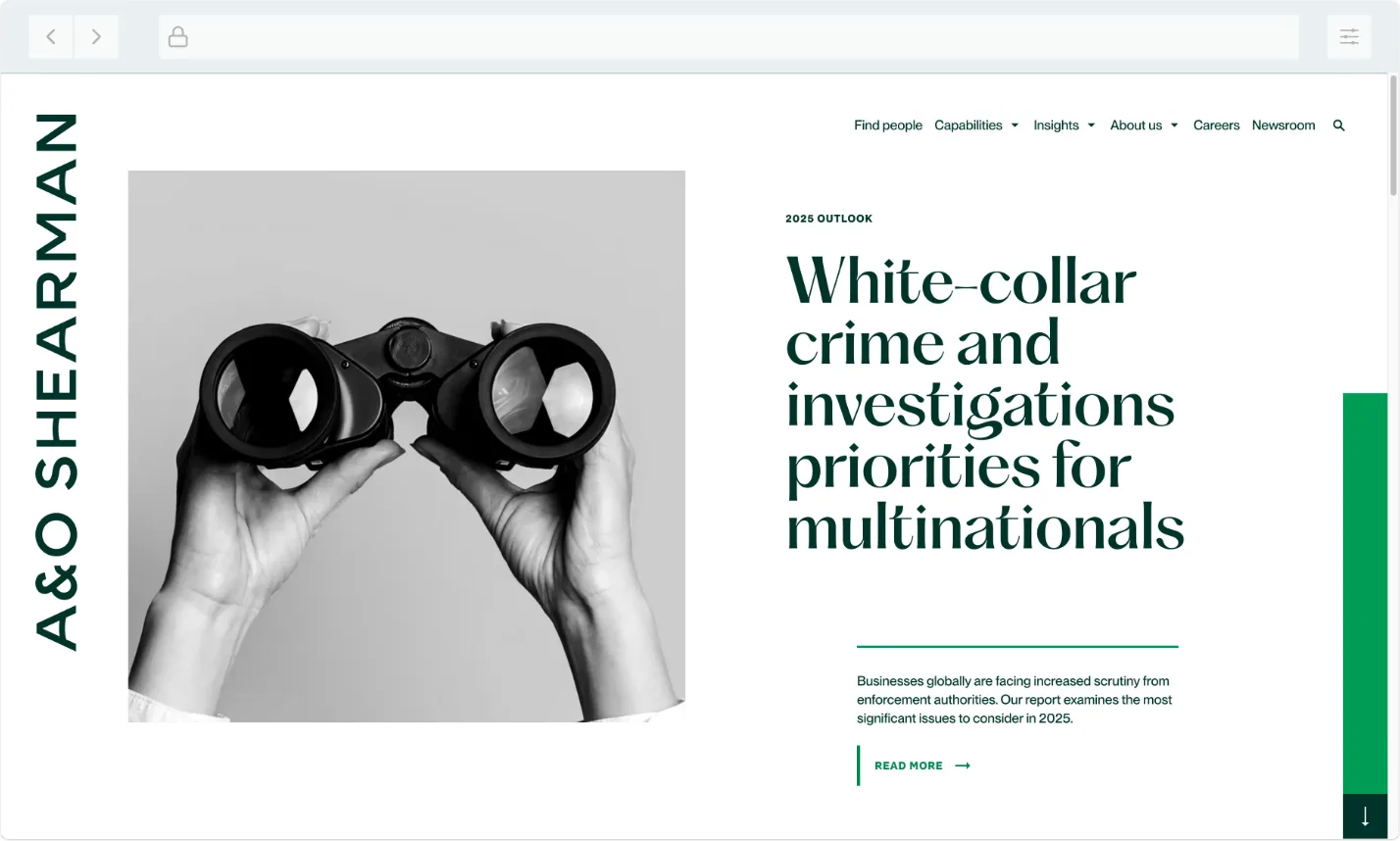Expand the Capabilities dropdown arrow
The image size is (1400, 841).
(1015, 125)
